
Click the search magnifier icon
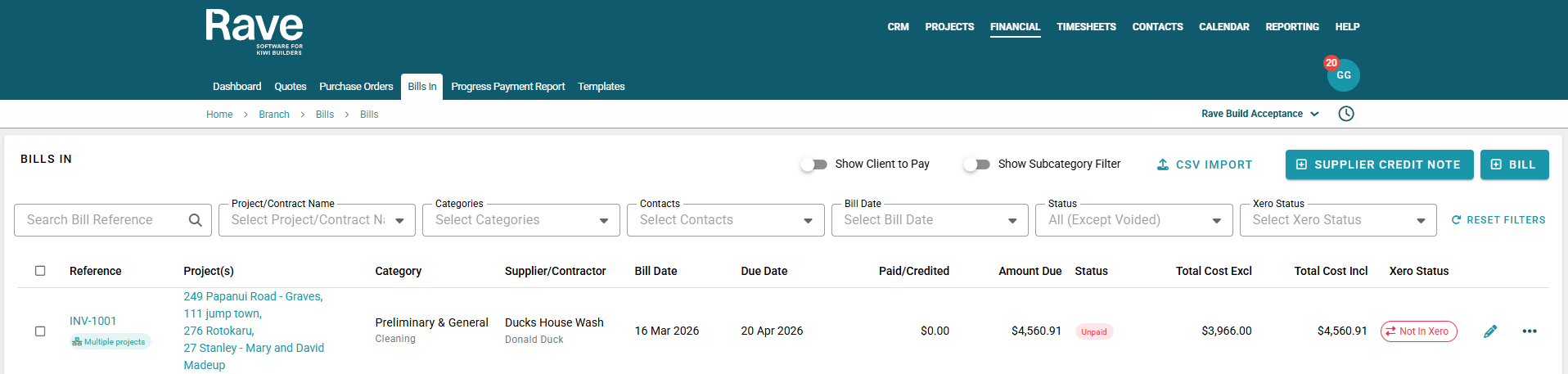(x=195, y=220)
